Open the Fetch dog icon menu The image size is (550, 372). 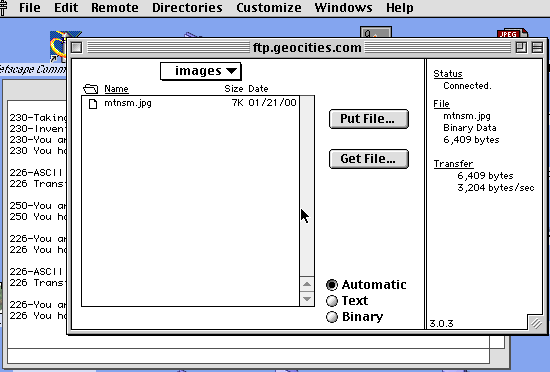(3, 7)
